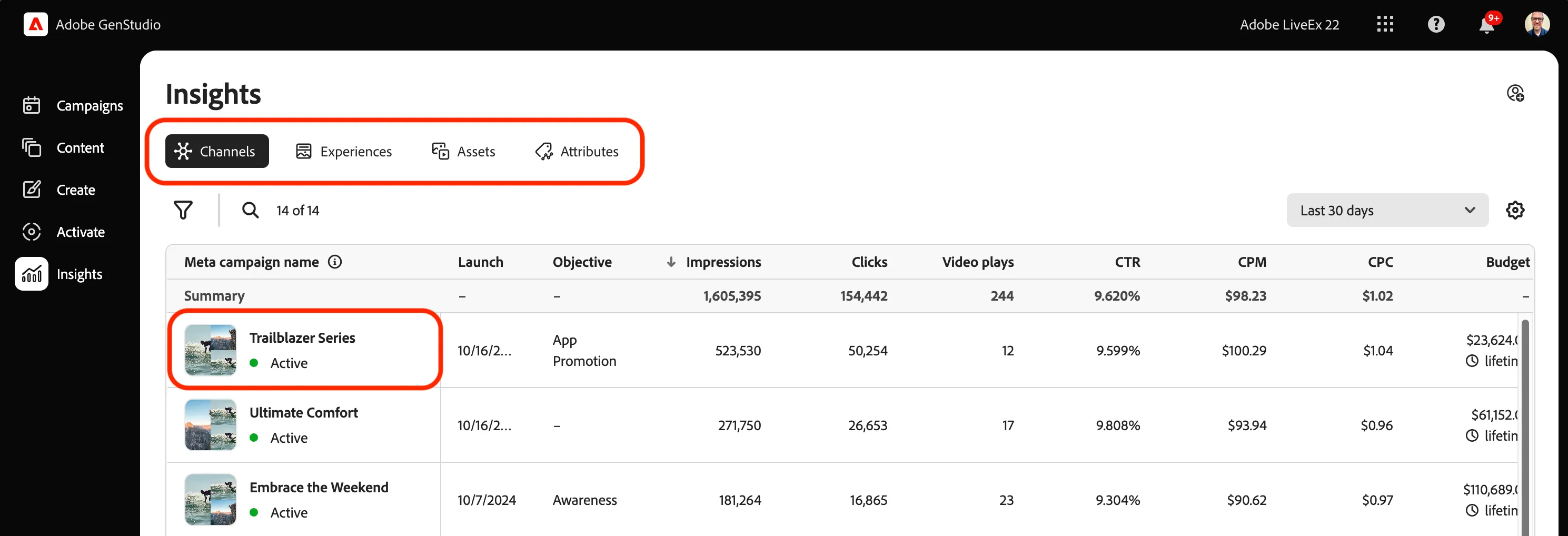Switch to the Experiences tab
Screen dimensions: 1568x536
344,151
